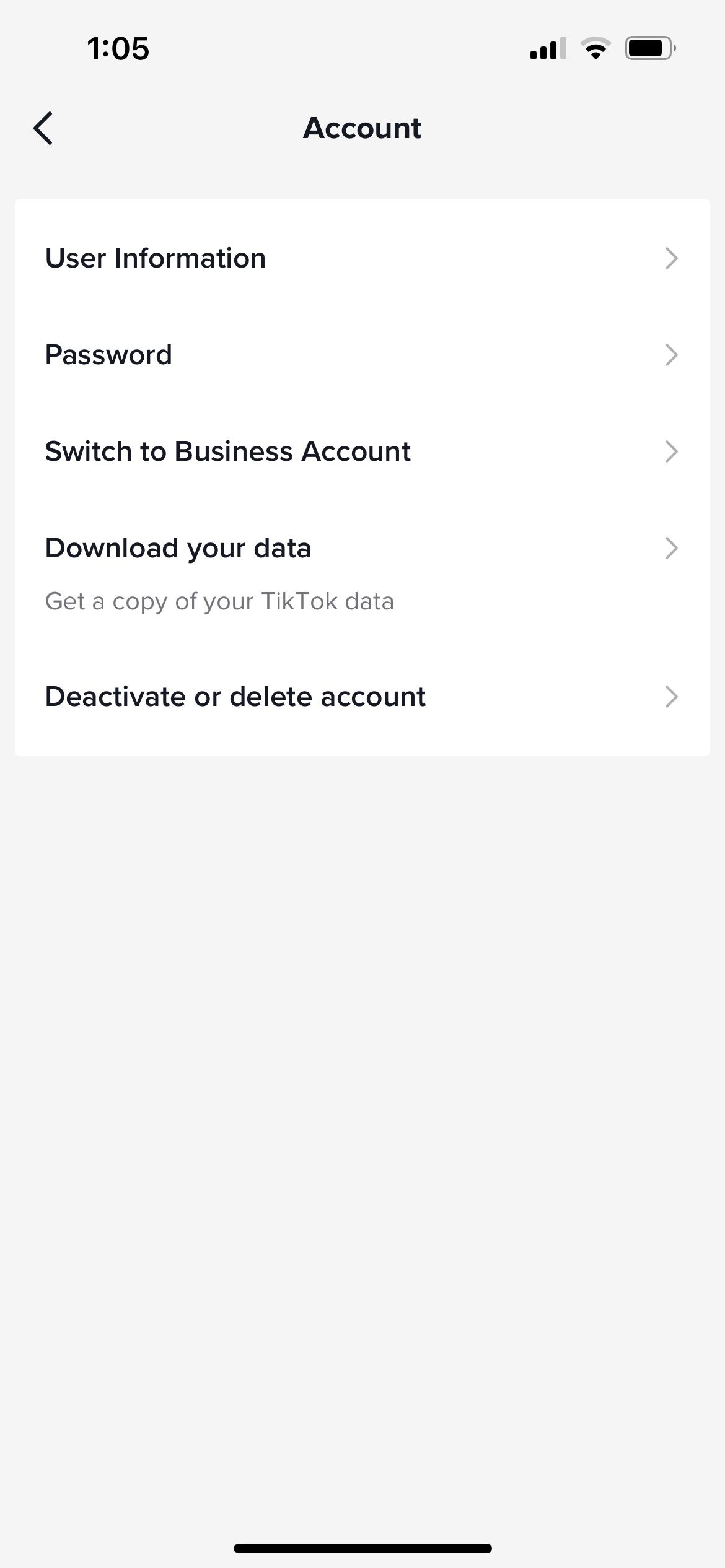Tap chevron for Switch to Business Account
725x1568 pixels.
click(x=671, y=451)
